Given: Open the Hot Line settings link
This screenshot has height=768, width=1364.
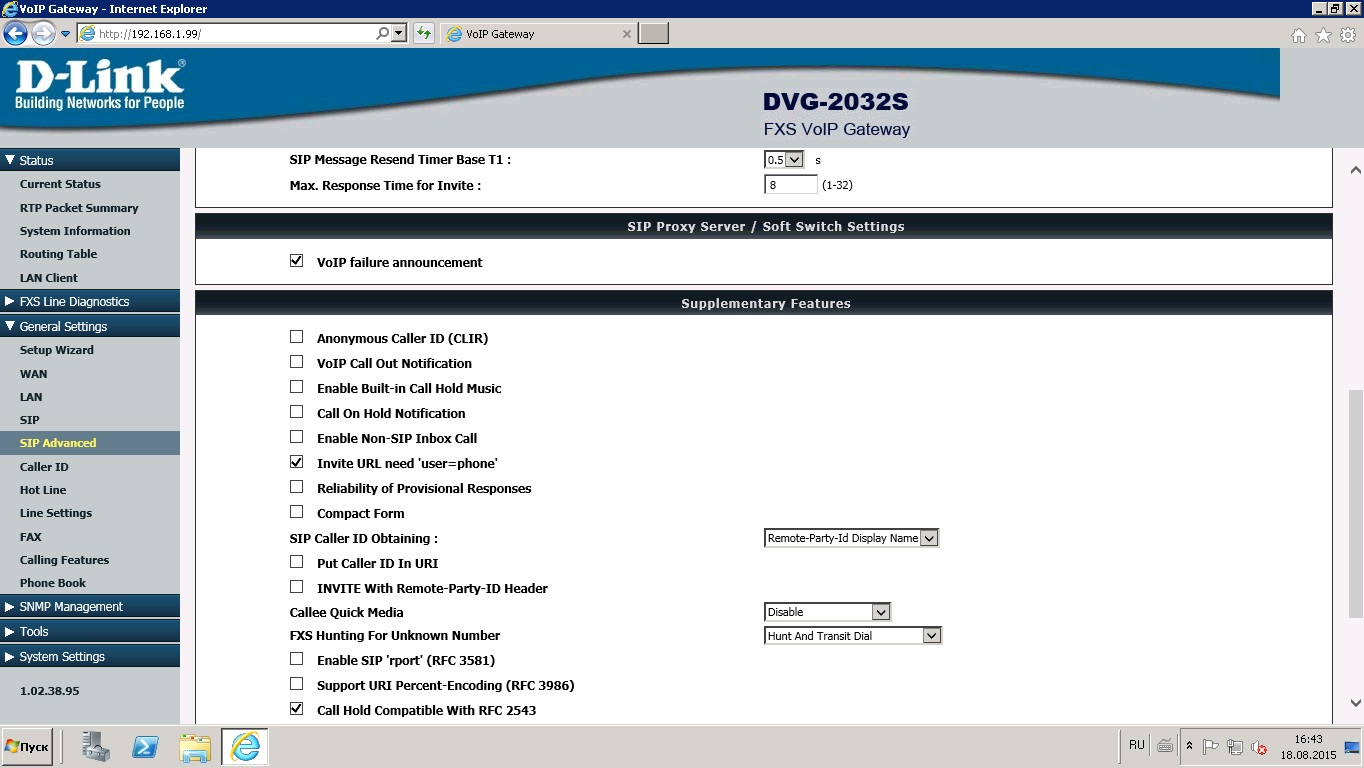Looking at the screenshot, I should pyautogui.click(x=43, y=490).
